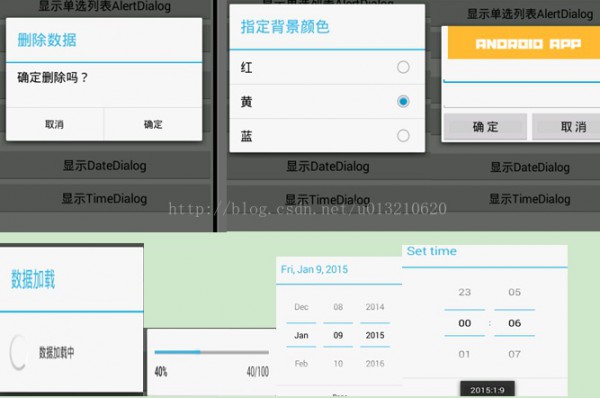600x398 pixels.
Task: Select the 红 radio button
Action: pos(403,67)
